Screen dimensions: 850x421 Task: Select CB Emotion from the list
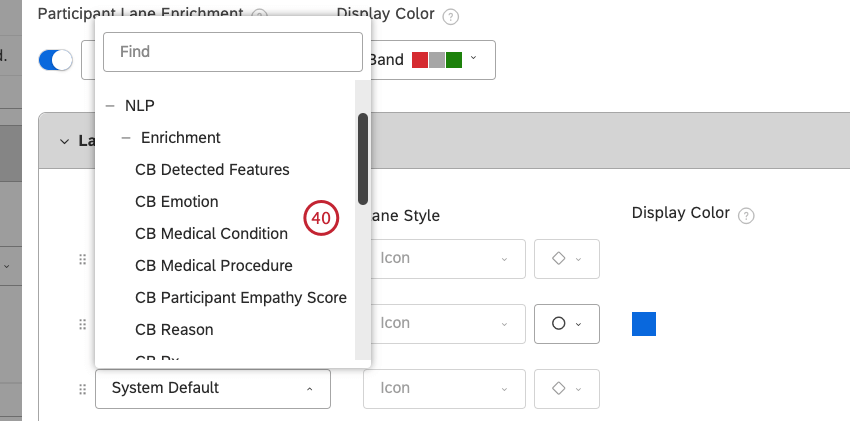pyautogui.click(x=176, y=201)
